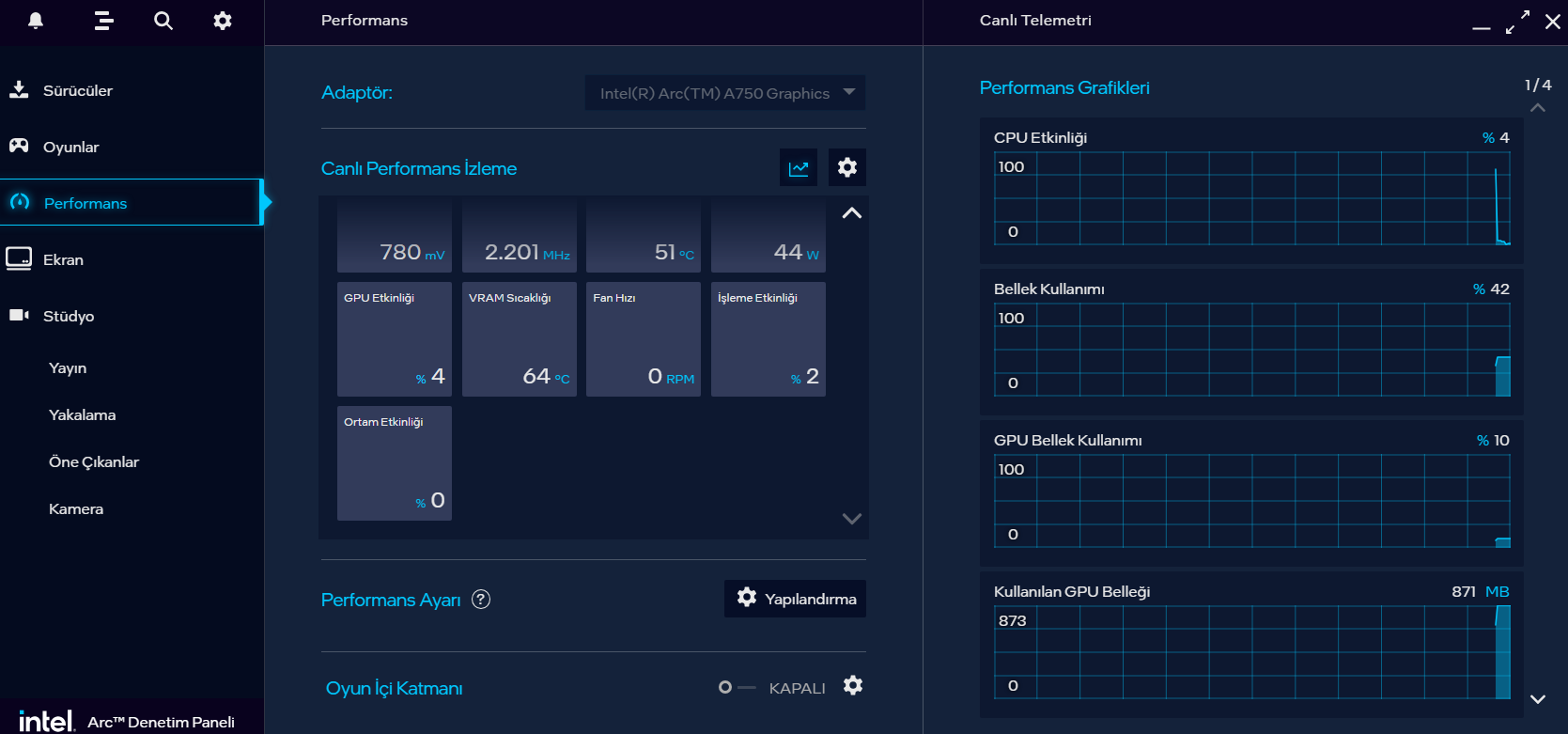Expand the Canlı Telemetri panel
Screen dimensions: 1568x734
[1517, 22]
